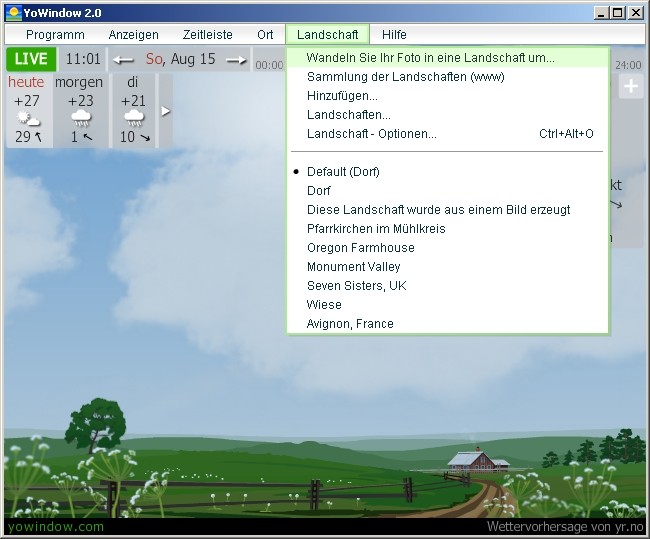Switch to Oregon Farmhouse landscape
Viewport: 650px width, 539px height.
360,248
